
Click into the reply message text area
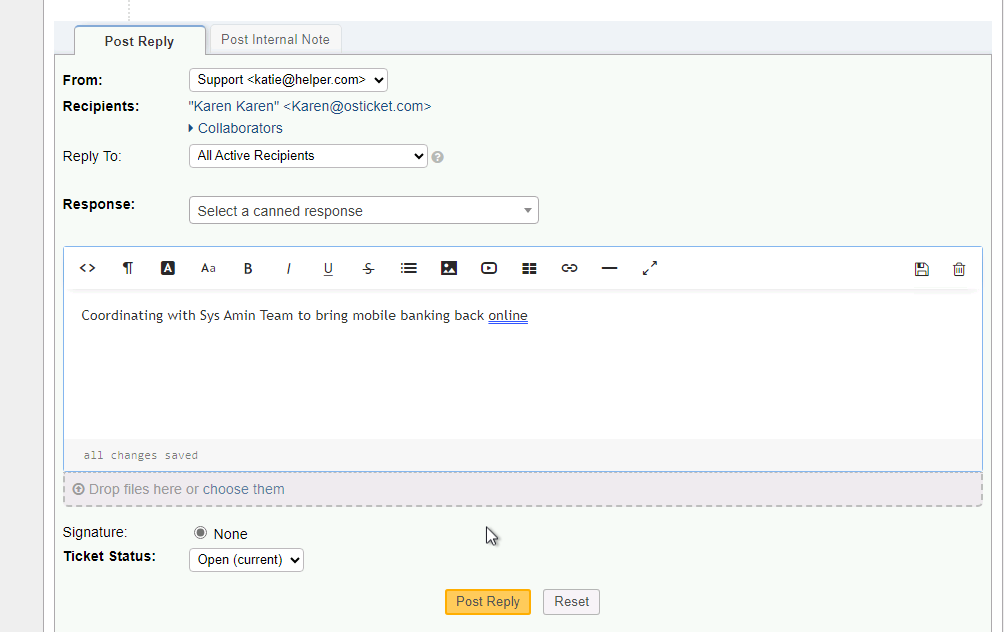coord(522,365)
